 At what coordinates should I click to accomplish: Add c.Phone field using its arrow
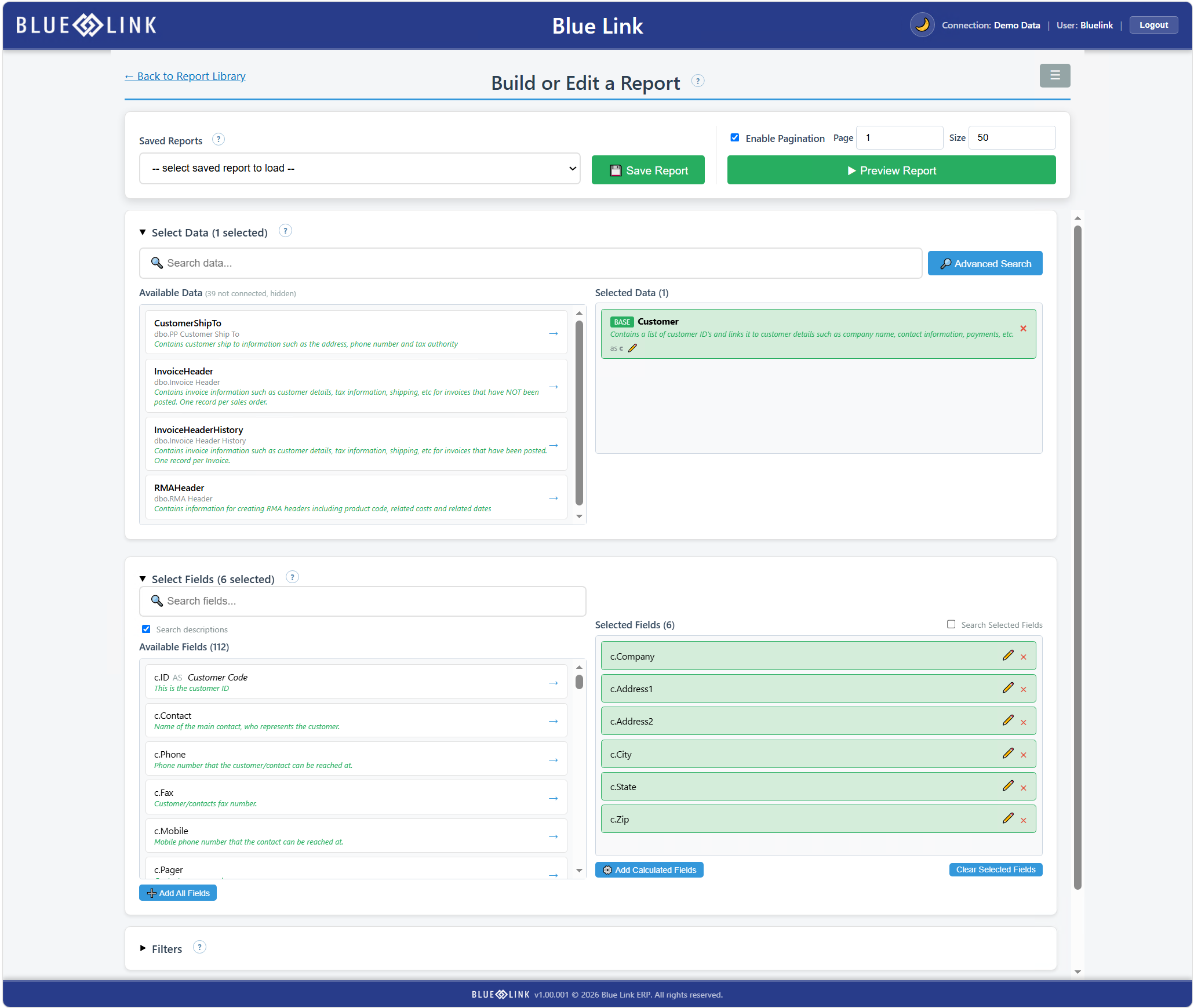tap(553, 760)
